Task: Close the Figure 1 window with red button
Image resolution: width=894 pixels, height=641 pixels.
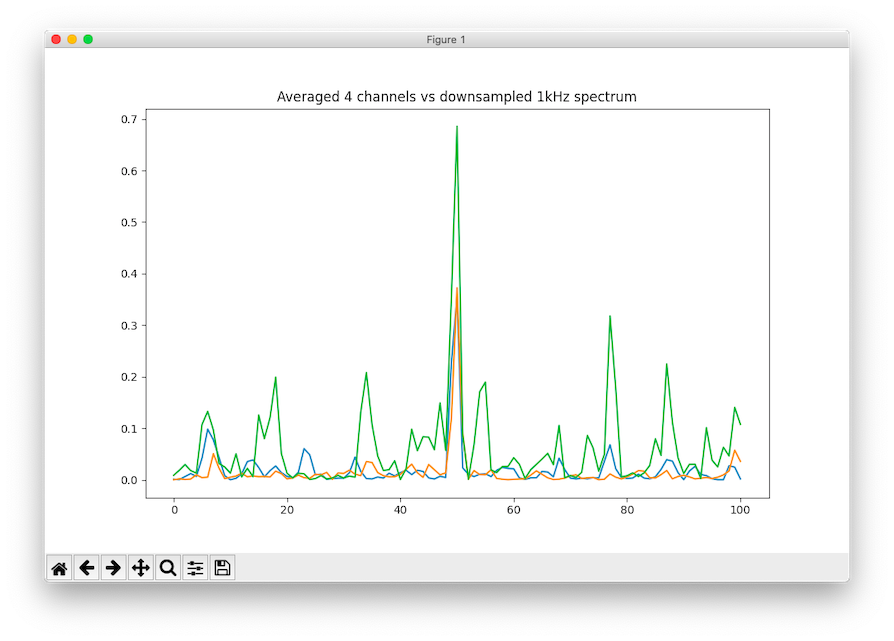Action: pos(56,39)
